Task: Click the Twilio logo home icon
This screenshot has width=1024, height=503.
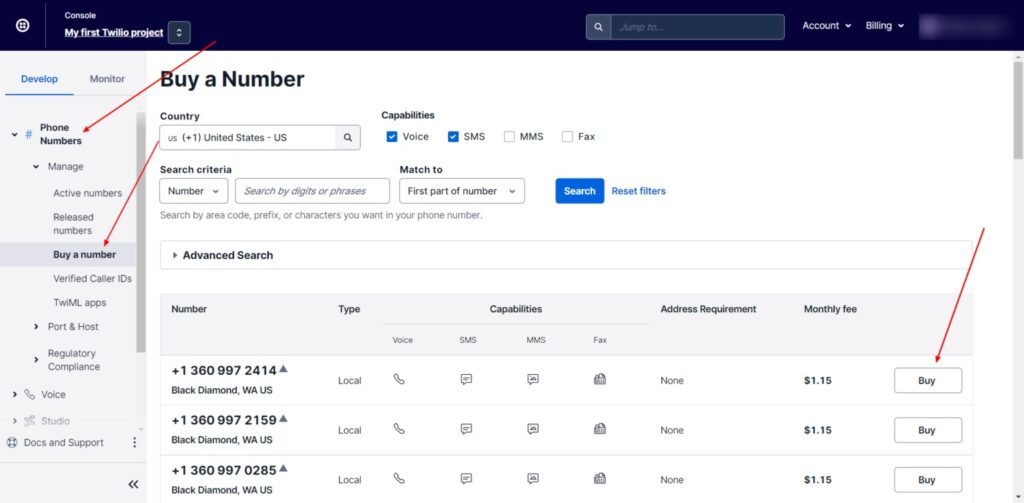Action: [x=22, y=25]
